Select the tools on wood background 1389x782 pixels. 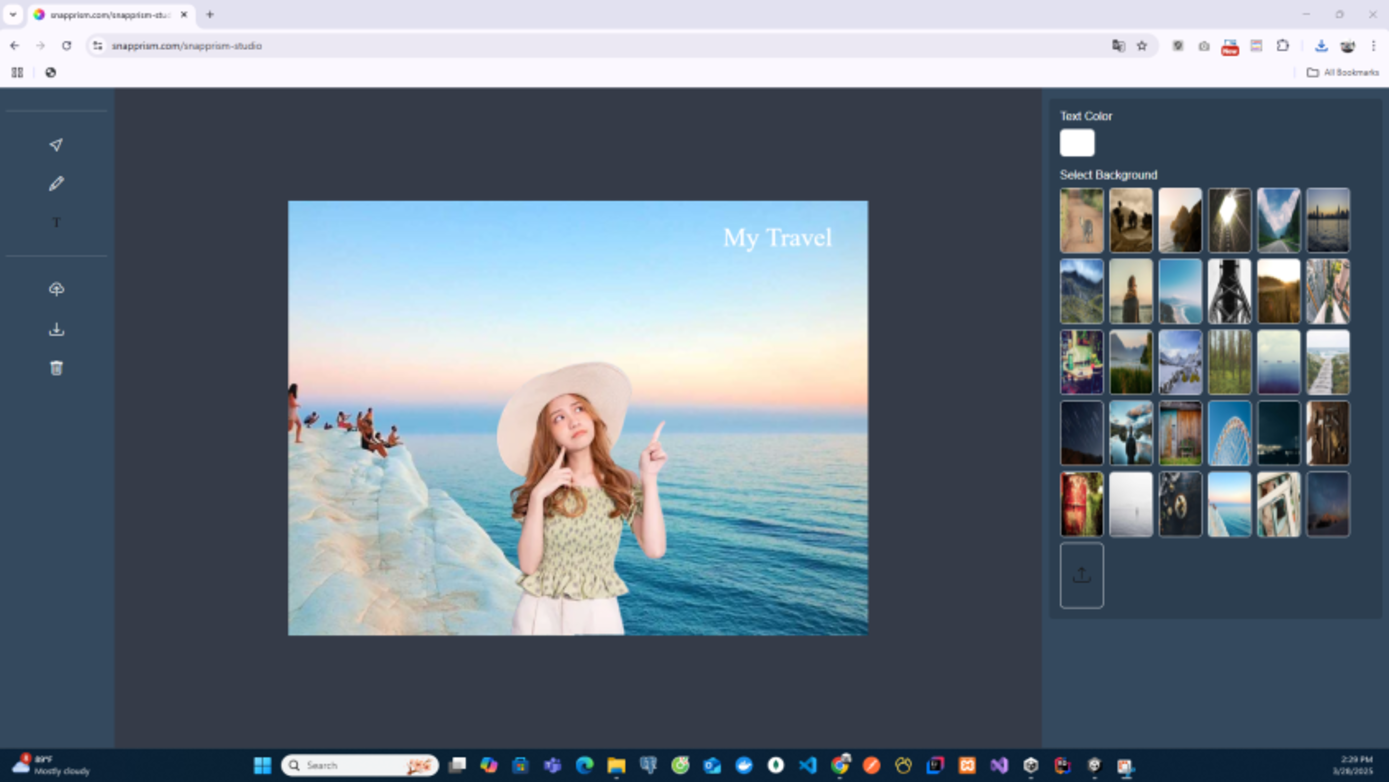pyautogui.click(x=1328, y=433)
